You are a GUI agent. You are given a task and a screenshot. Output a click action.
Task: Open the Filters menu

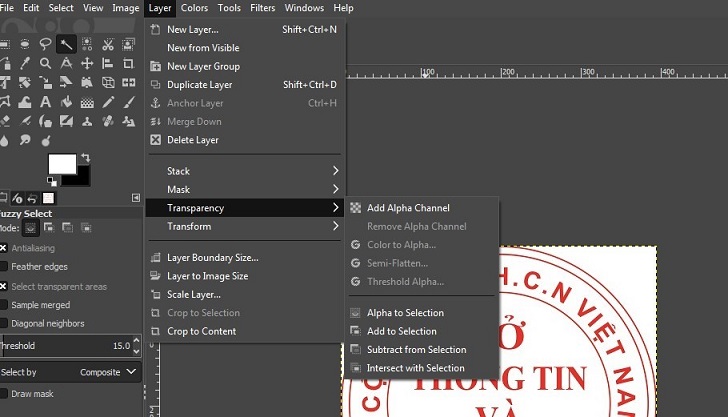[x=263, y=8]
